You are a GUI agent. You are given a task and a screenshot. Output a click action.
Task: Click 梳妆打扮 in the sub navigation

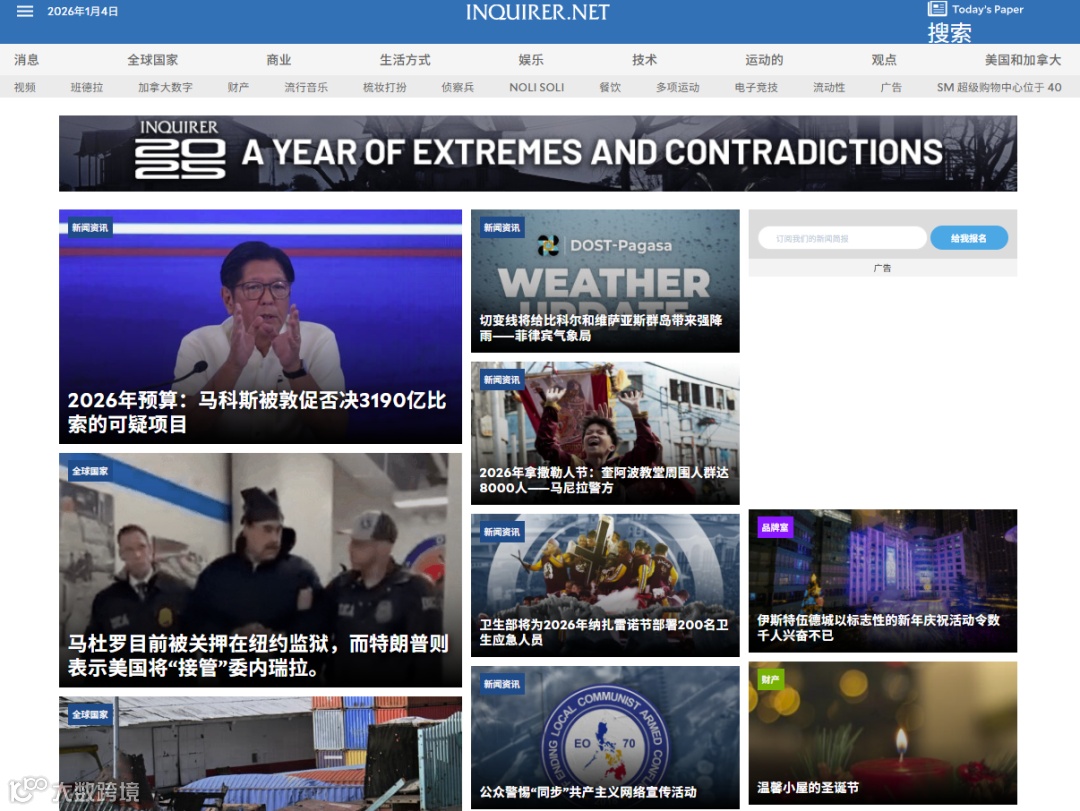point(384,87)
